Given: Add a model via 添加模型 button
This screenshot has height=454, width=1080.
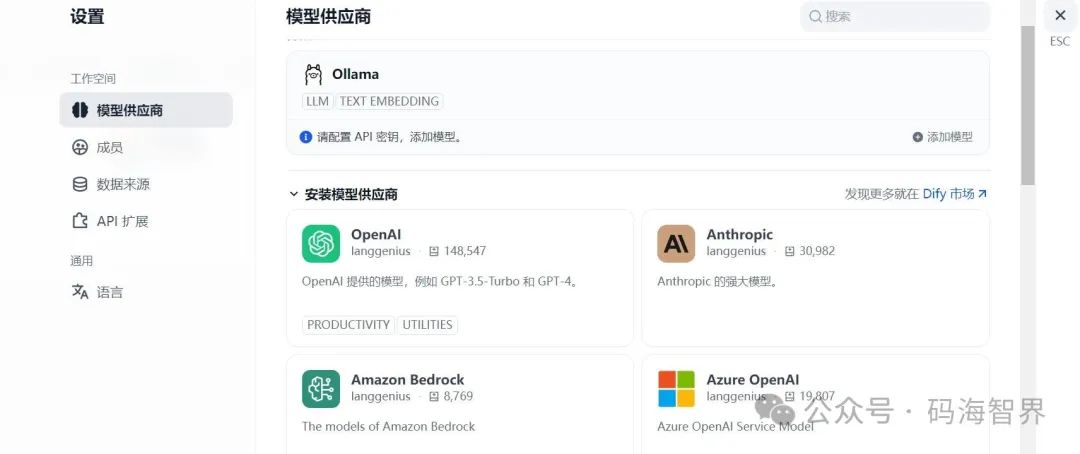Looking at the screenshot, I should [x=942, y=137].
